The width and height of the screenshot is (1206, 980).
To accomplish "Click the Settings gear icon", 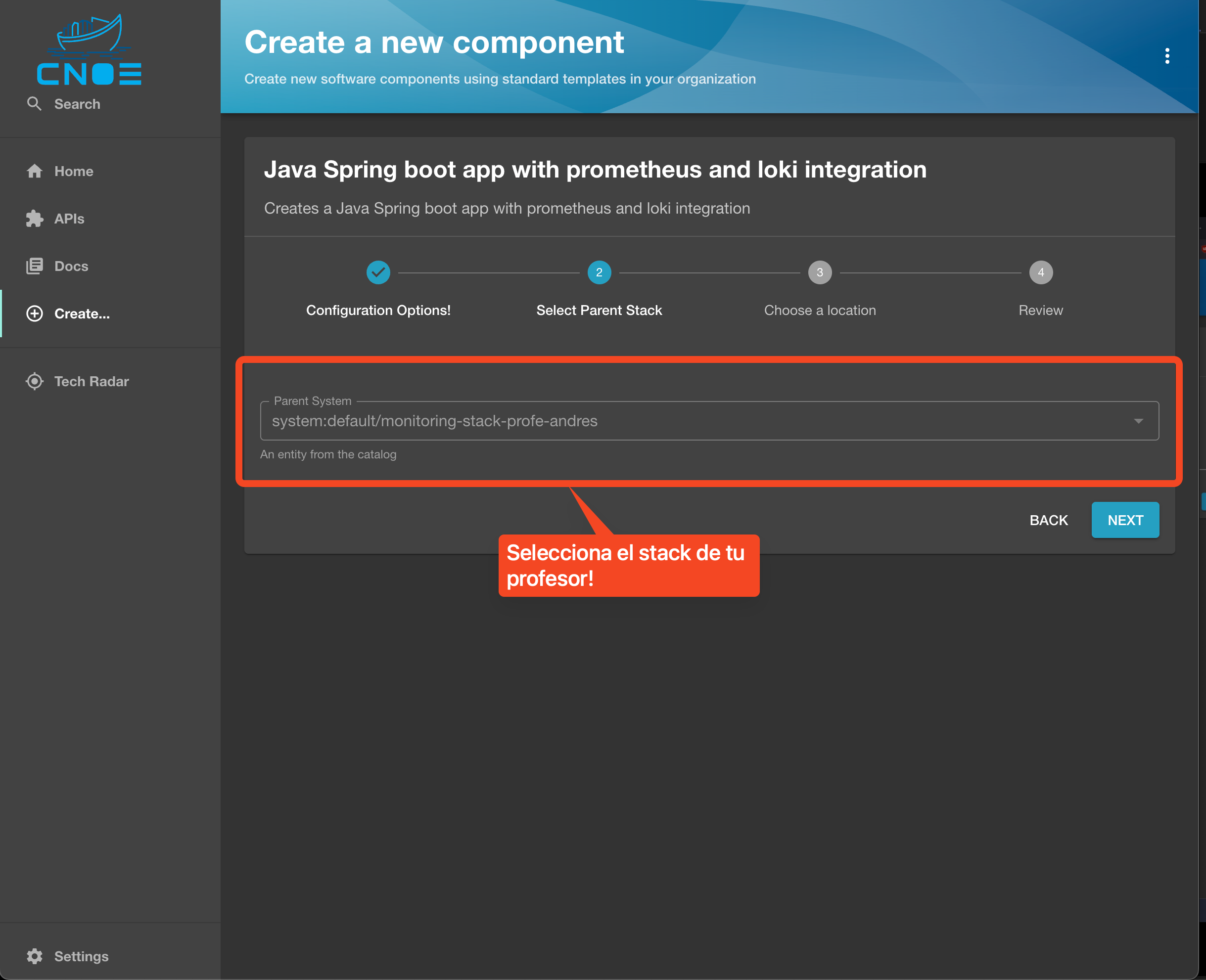I will (35, 956).
